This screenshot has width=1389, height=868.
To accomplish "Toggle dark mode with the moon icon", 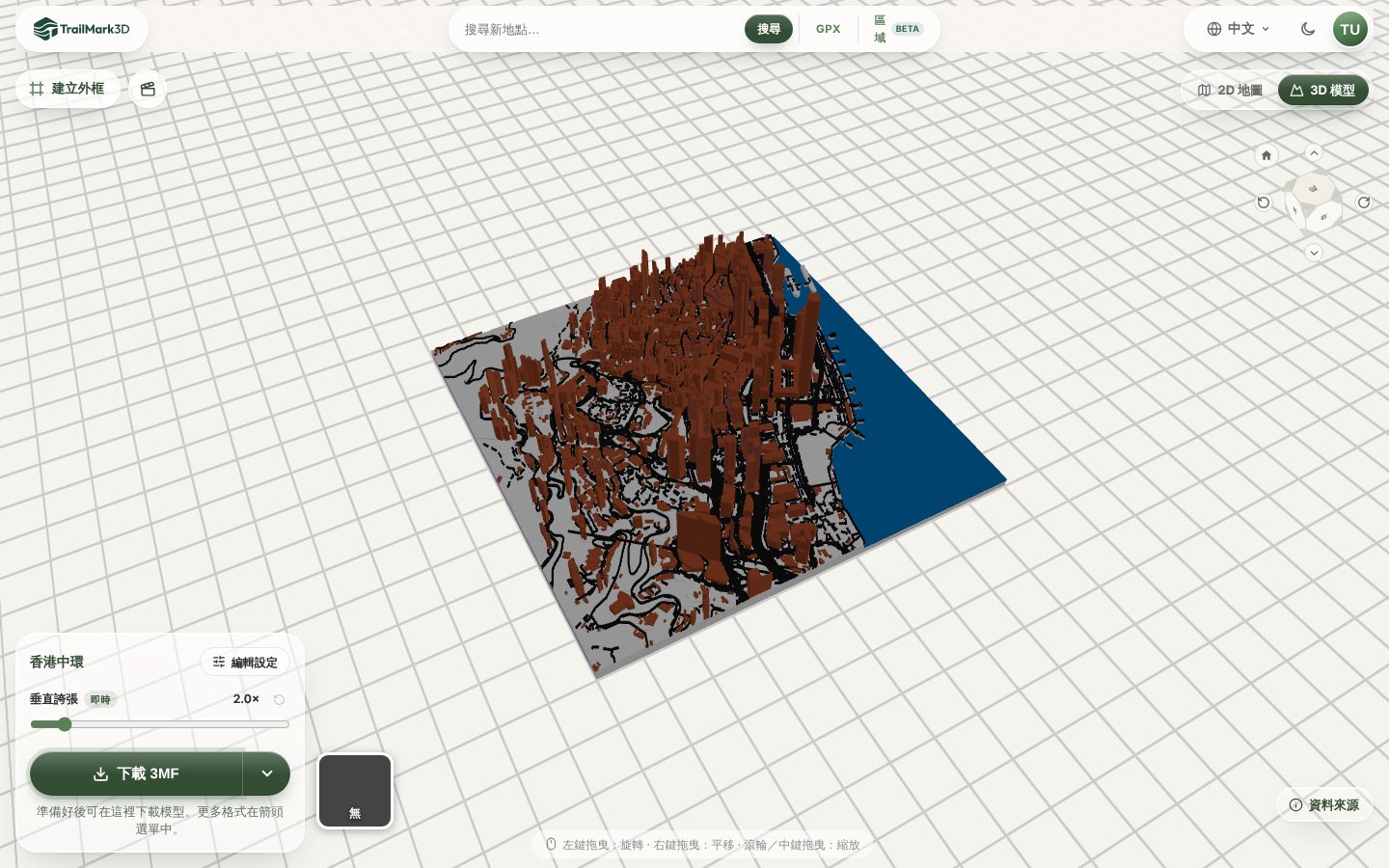I will point(1308,29).
